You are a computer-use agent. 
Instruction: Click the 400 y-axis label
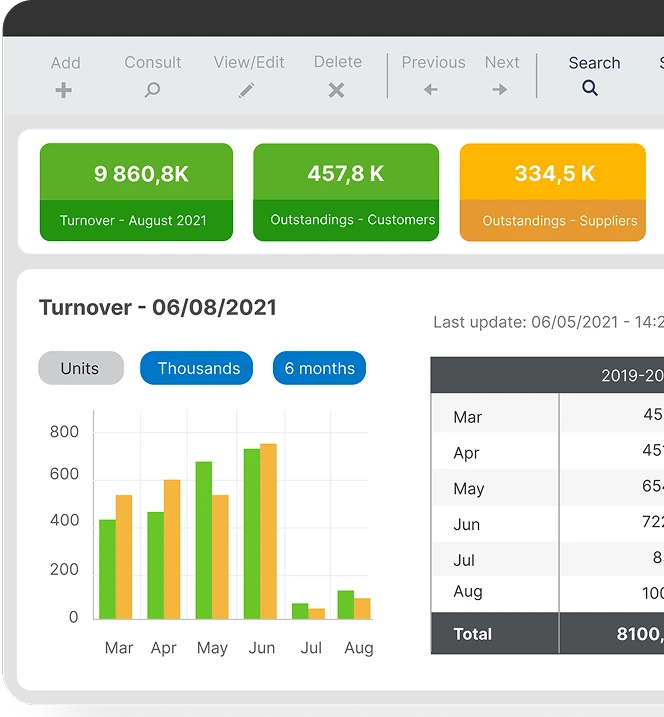64,520
